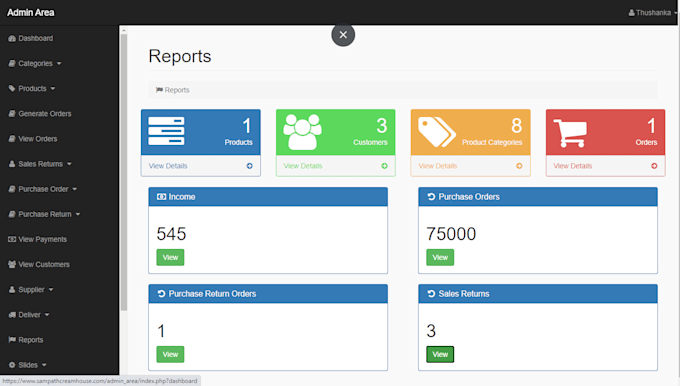Expand the Supplier sidebar dropdown
Viewport: 680px width, 386px height.
pos(51,290)
